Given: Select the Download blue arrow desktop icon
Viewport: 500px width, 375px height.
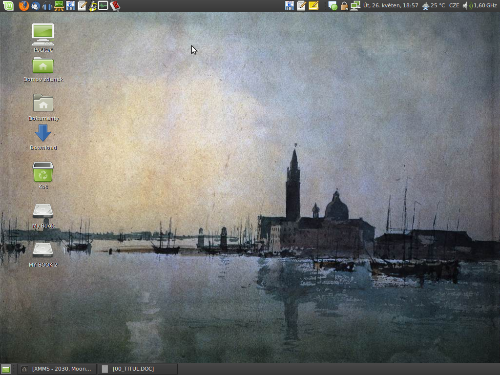Looking at the screenshot, I should 43,133.
